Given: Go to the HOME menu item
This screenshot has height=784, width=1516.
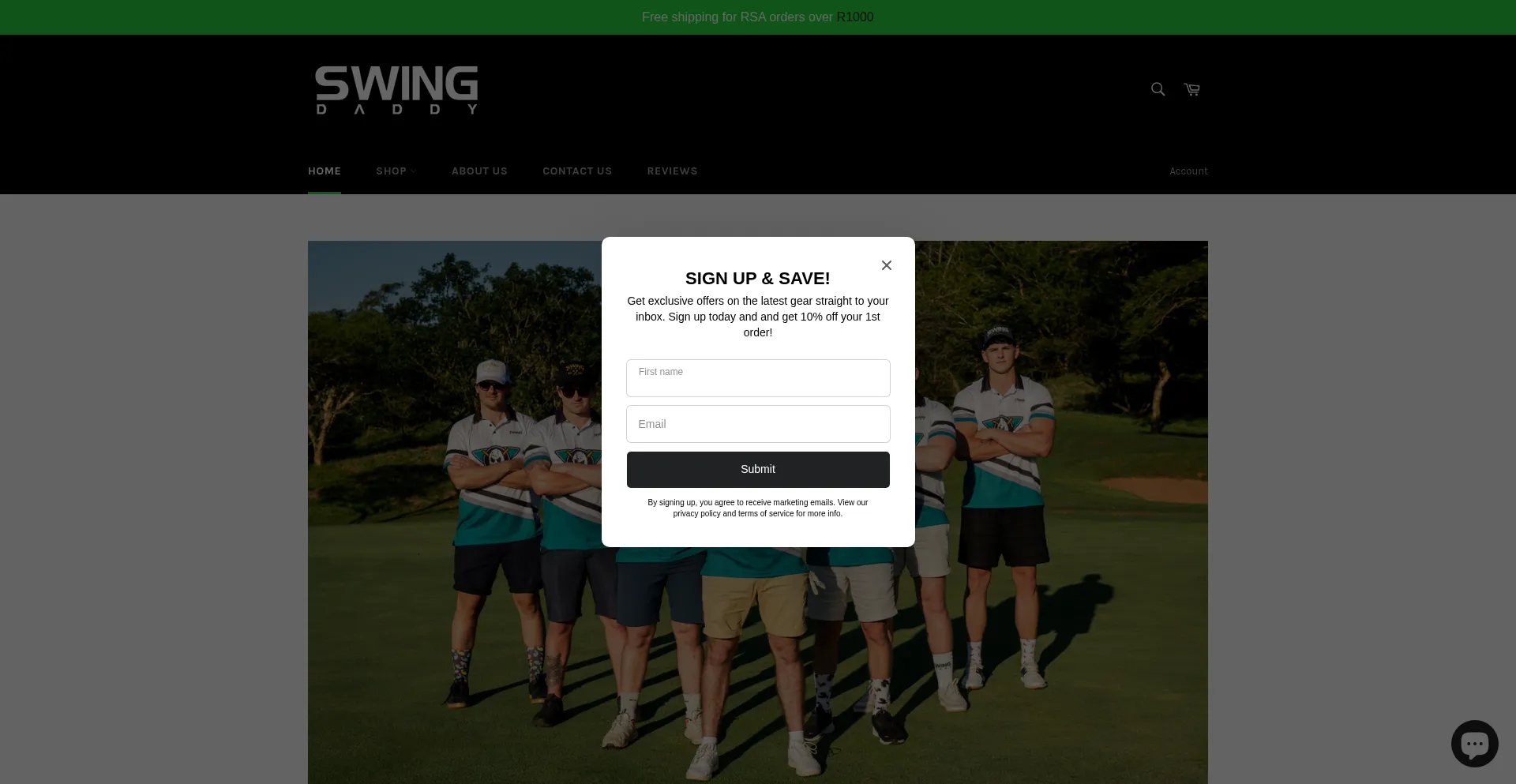Looking at the screenshot, I should tap(325, 171).
